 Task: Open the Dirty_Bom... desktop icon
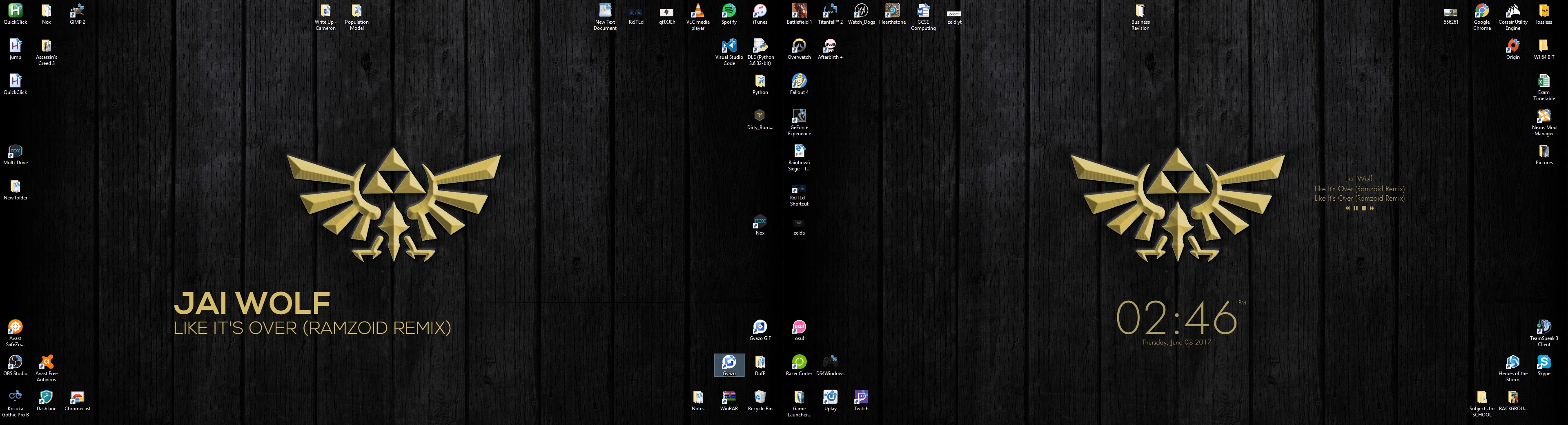pos(759,120)
